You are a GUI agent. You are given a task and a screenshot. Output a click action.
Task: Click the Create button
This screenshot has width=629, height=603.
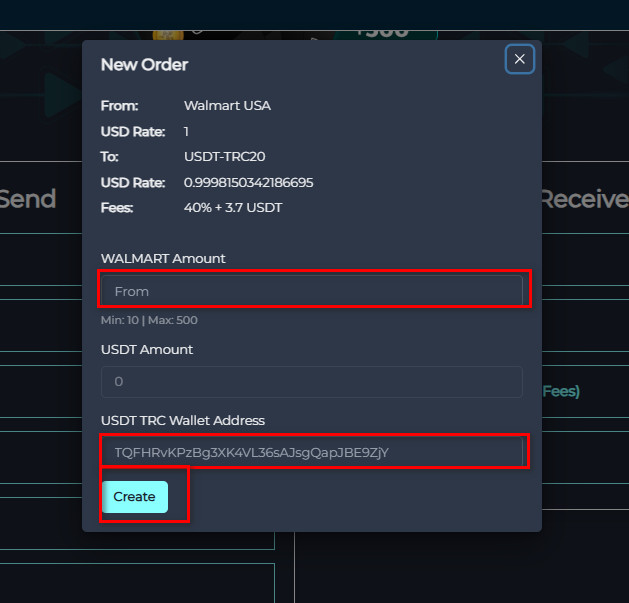[135, 497]
